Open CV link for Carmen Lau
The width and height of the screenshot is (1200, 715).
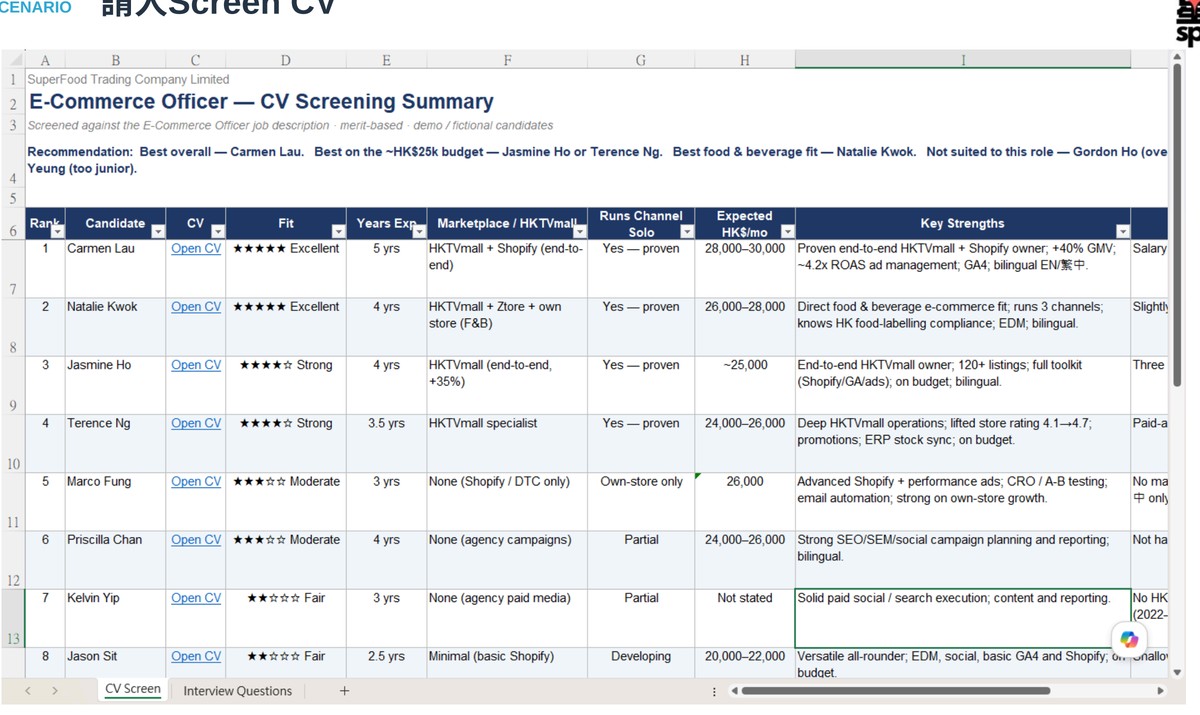point(196,248)
